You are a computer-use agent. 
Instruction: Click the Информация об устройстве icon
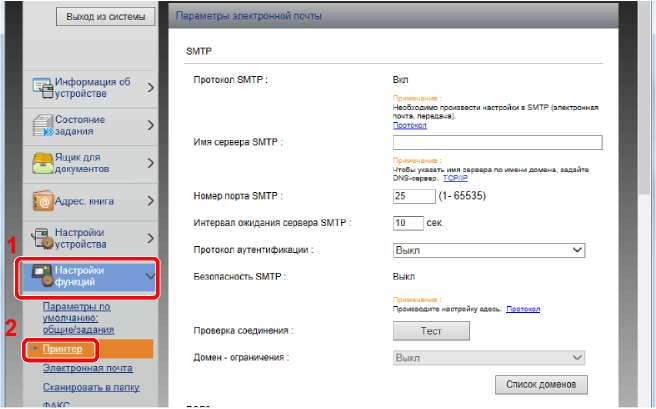click(41, 88)
